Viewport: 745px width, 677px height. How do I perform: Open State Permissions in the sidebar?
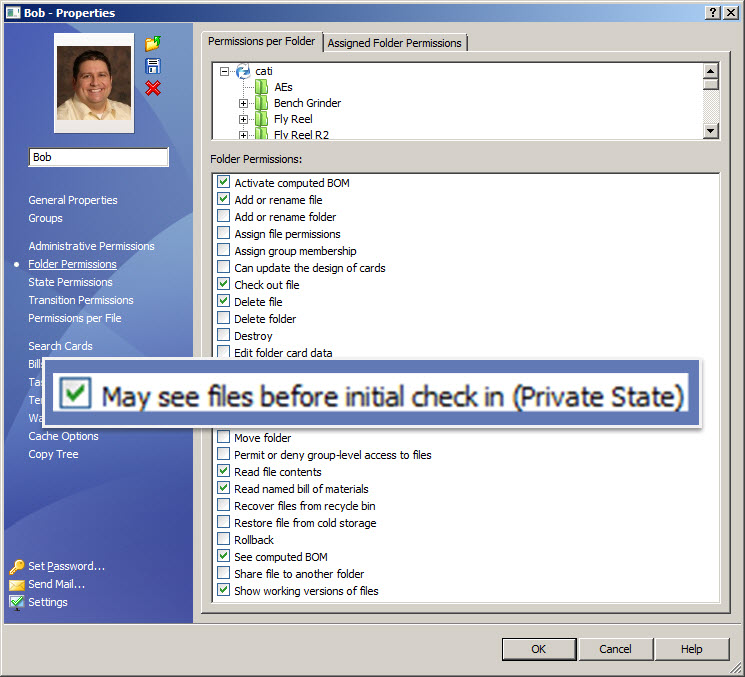coord(70,282)
